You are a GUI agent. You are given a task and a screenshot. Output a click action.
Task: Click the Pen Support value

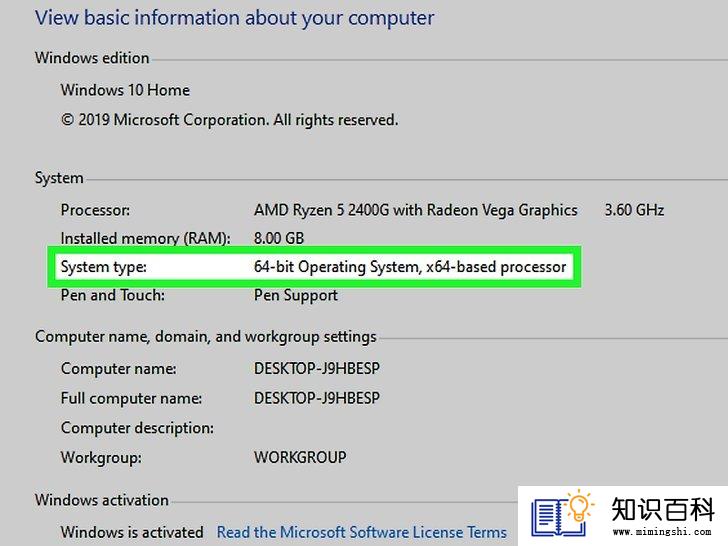296,296
